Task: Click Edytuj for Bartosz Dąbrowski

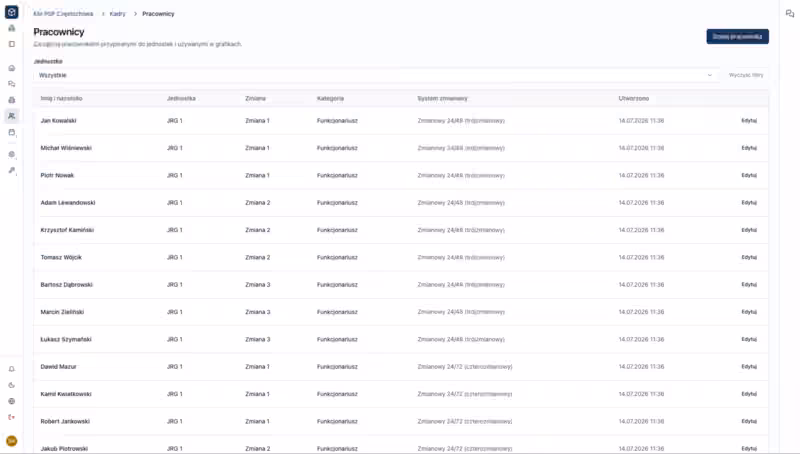Action: pos(749,285)
